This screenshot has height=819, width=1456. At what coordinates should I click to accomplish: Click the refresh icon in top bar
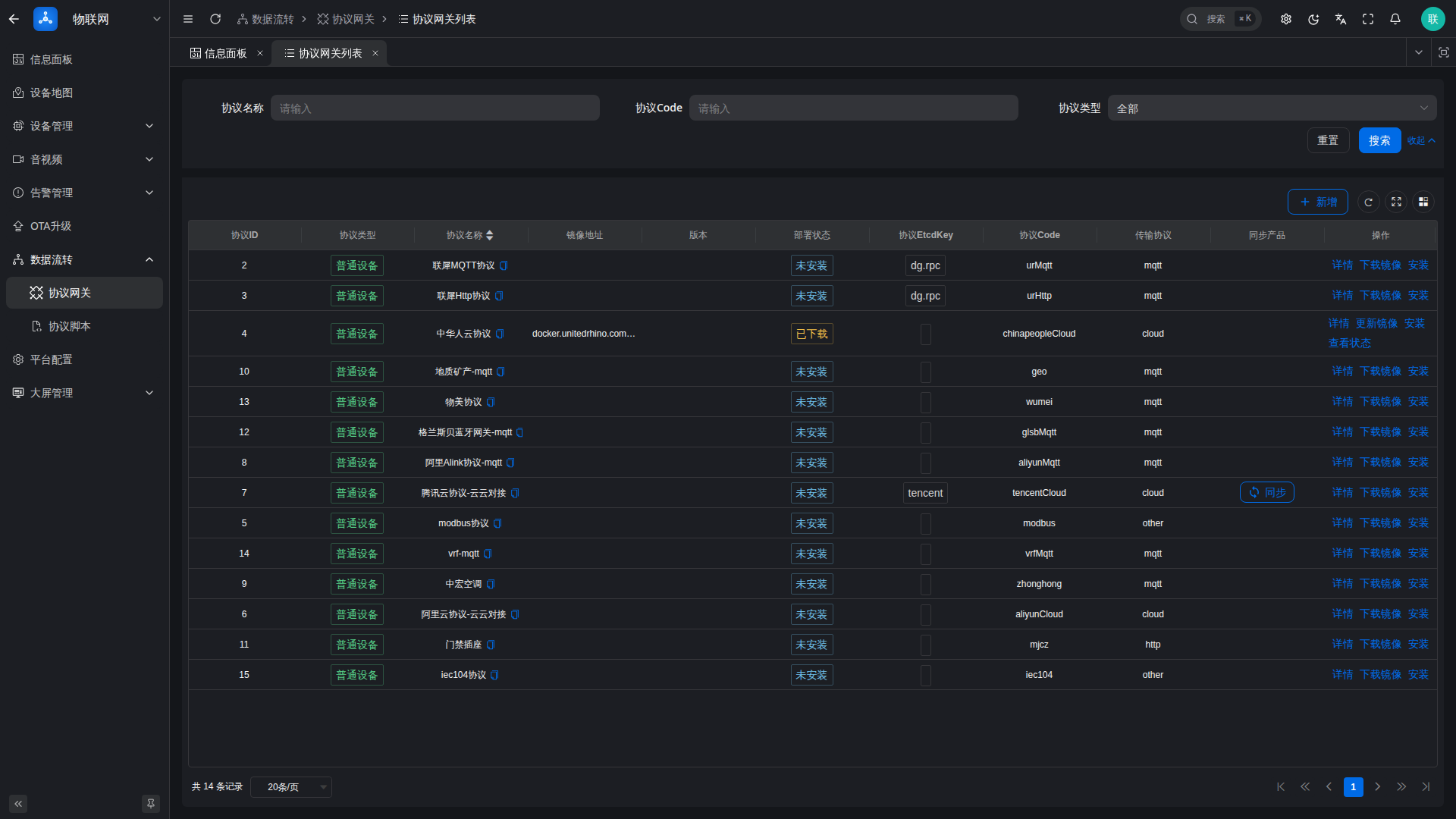coord(215,19)
